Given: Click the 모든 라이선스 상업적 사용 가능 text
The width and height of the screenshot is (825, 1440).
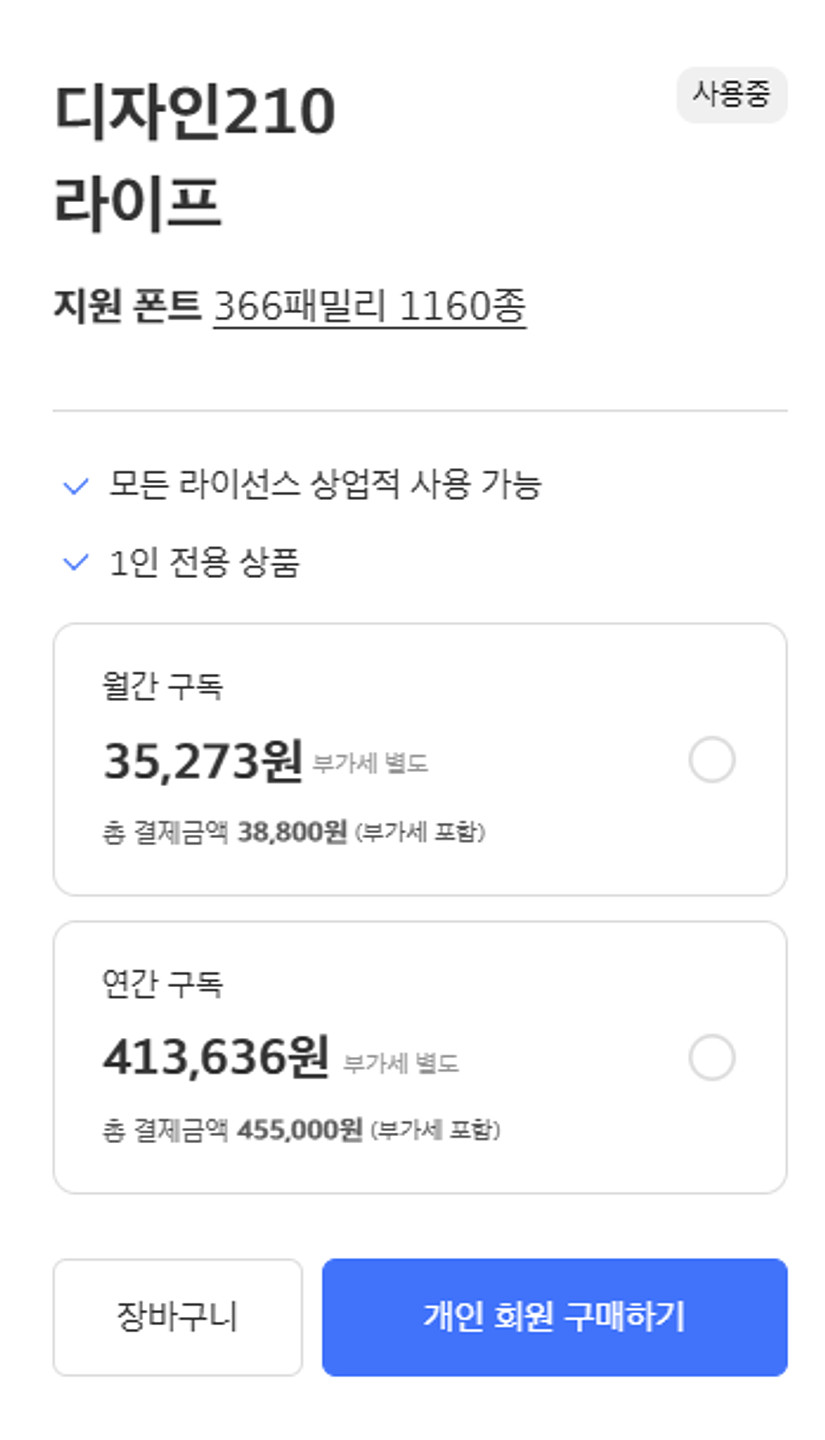Looking at the screenshot, I should point(325,485).
